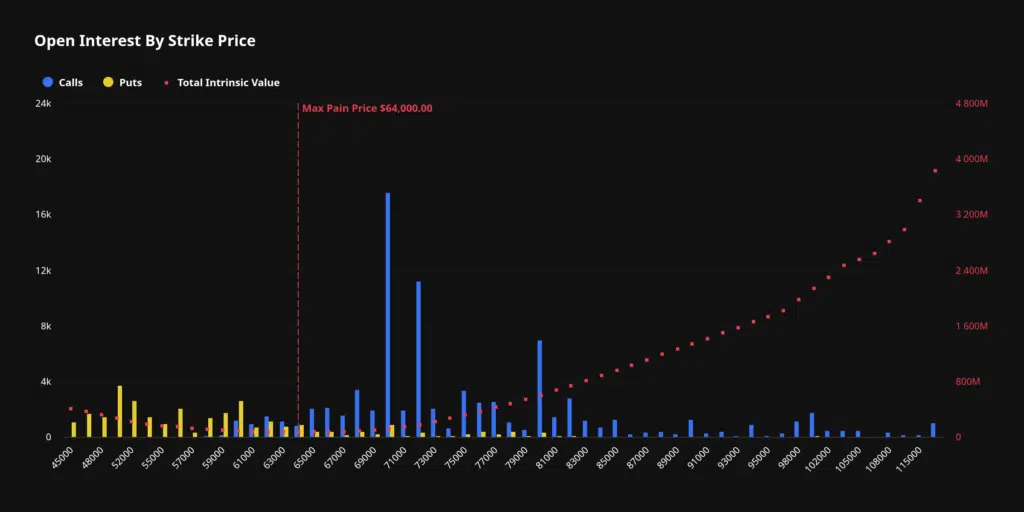
Task: Click the 89000 strike label
Action: pos(669,457)
